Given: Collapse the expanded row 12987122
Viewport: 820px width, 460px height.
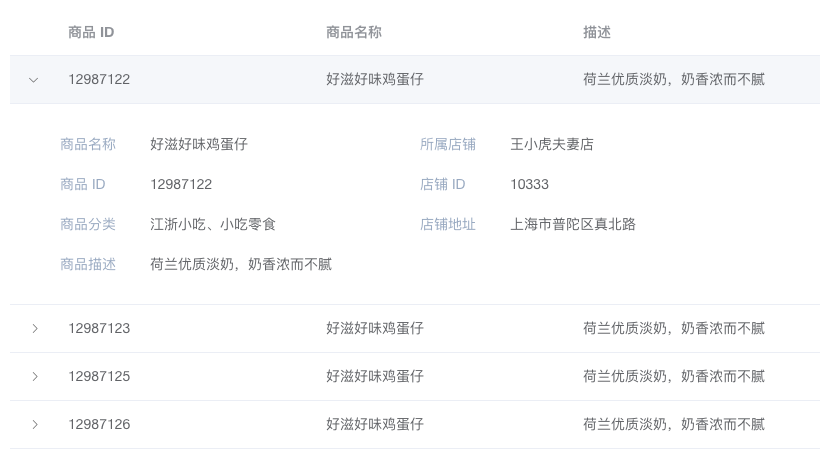Looking at the screenshot, I should [34, 80].
